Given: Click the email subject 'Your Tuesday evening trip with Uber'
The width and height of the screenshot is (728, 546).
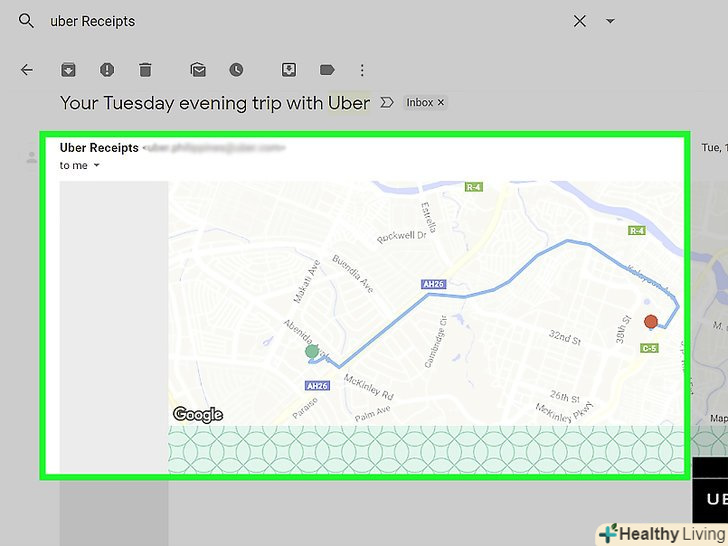Looking at the screenshot, I should (x=215, y=103).
